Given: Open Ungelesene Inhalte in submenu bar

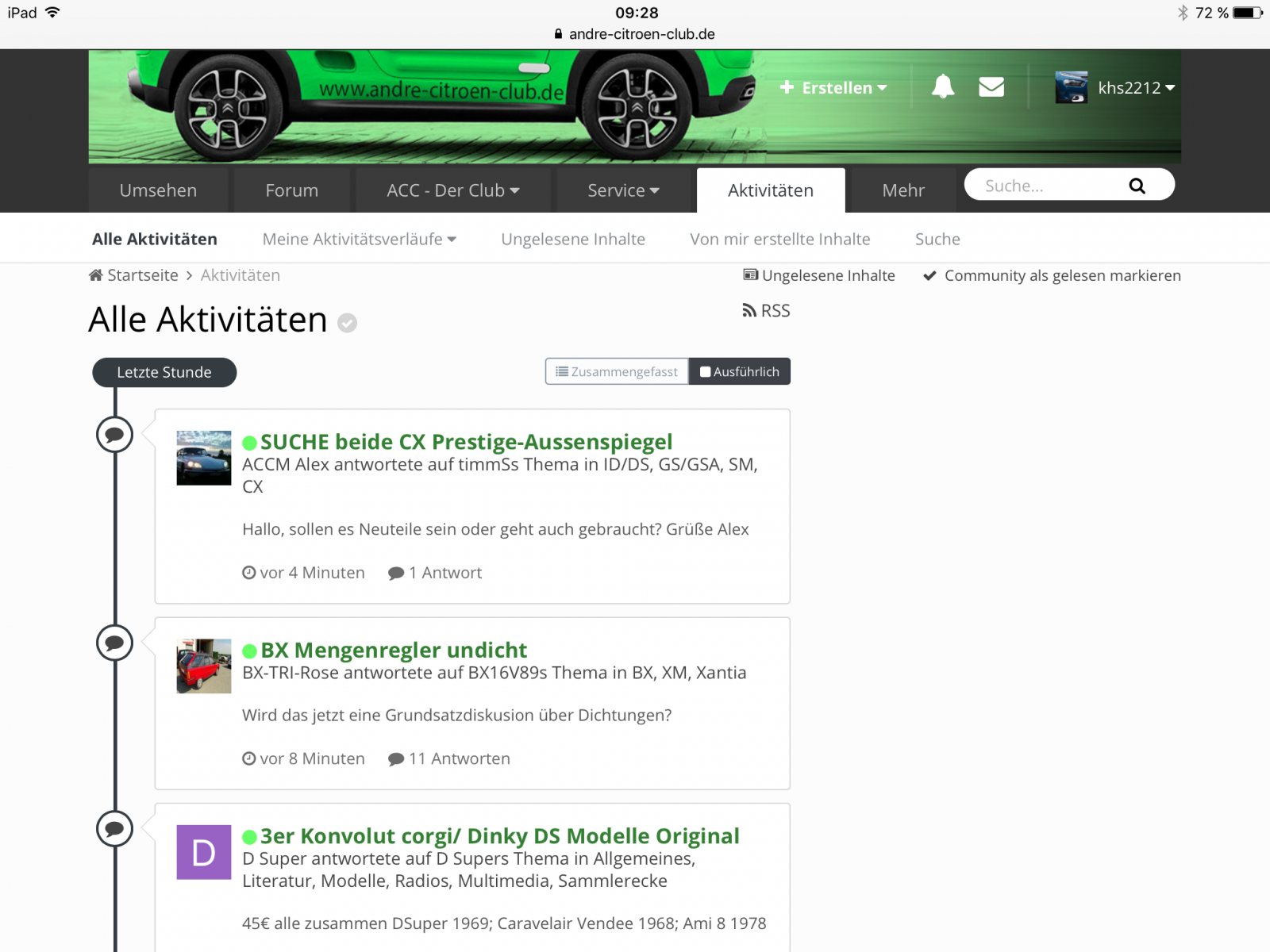Looking at the screenshot, I should [573, 239].
